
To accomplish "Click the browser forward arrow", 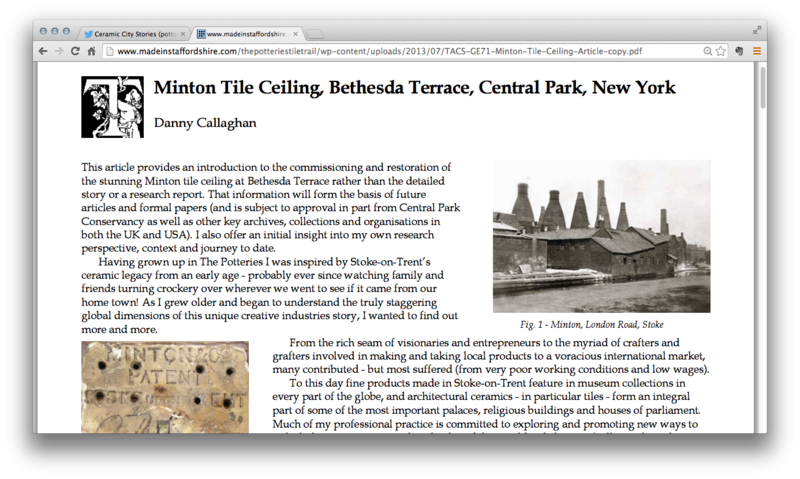I will [58, 51].
